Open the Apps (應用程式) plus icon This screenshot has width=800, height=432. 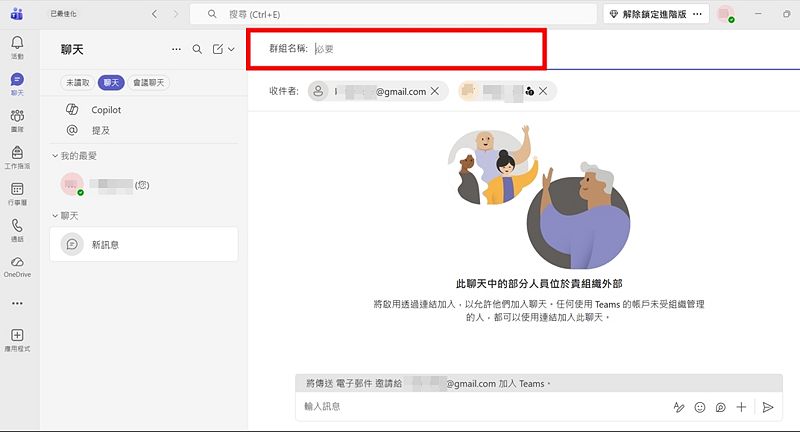point(17,340)
